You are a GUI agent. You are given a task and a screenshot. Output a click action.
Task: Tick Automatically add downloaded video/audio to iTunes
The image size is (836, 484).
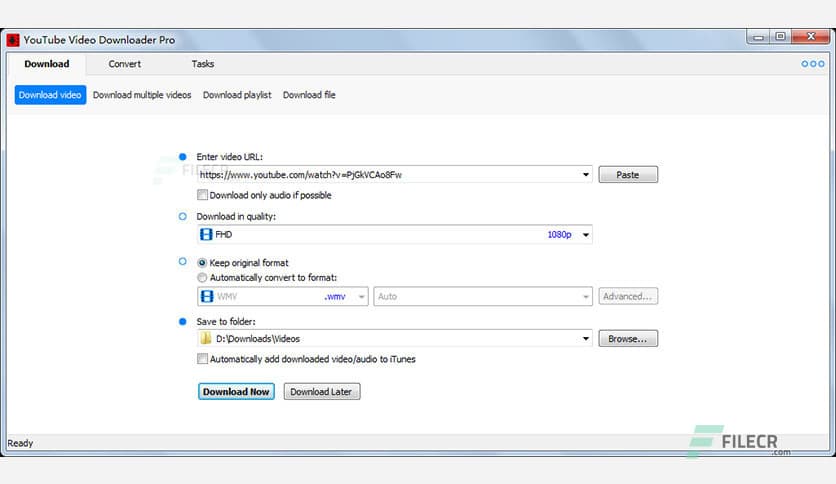203,359
